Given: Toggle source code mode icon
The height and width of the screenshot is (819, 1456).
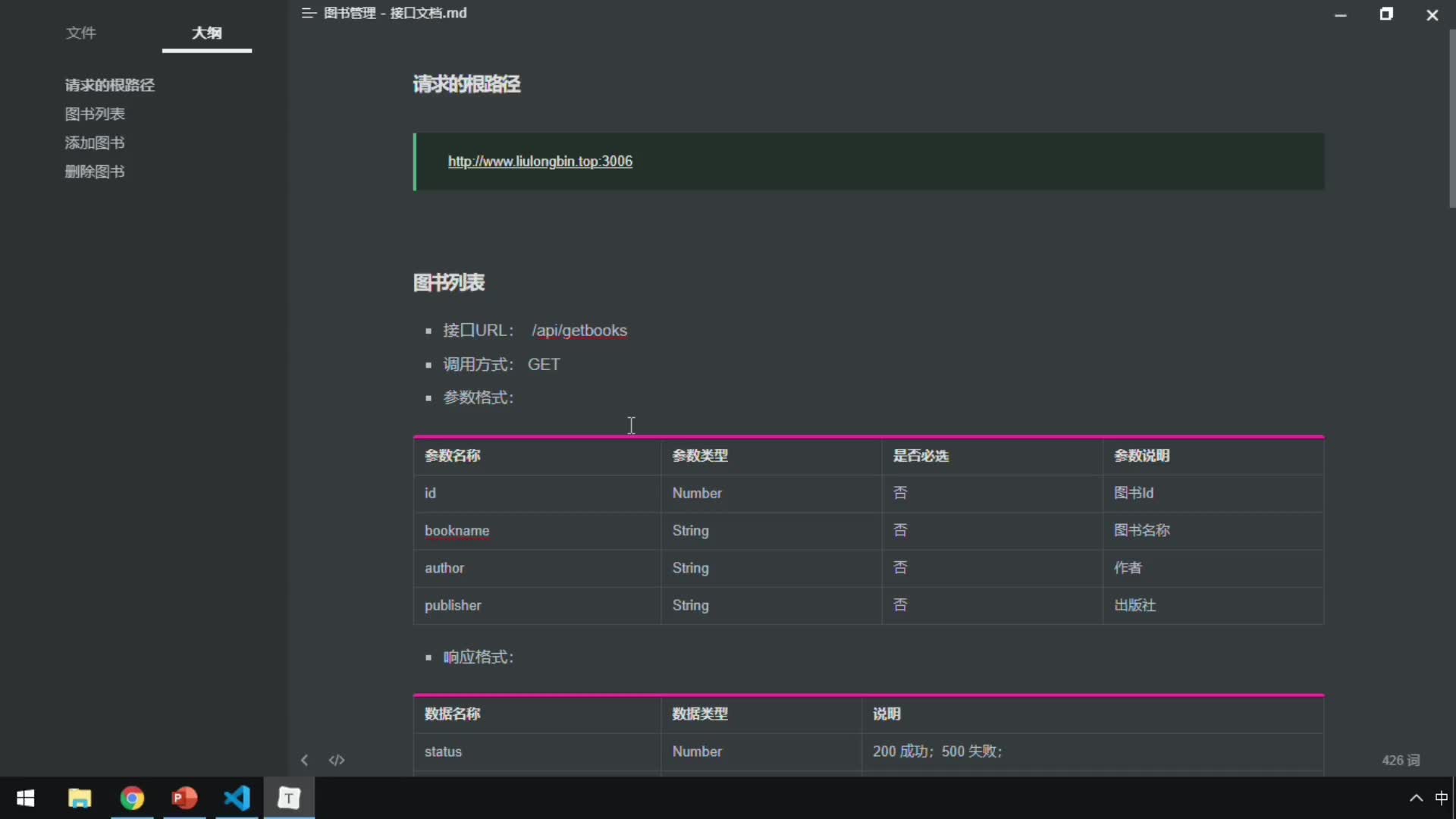Looking at the screenshot, I should [x=337, y=760].
